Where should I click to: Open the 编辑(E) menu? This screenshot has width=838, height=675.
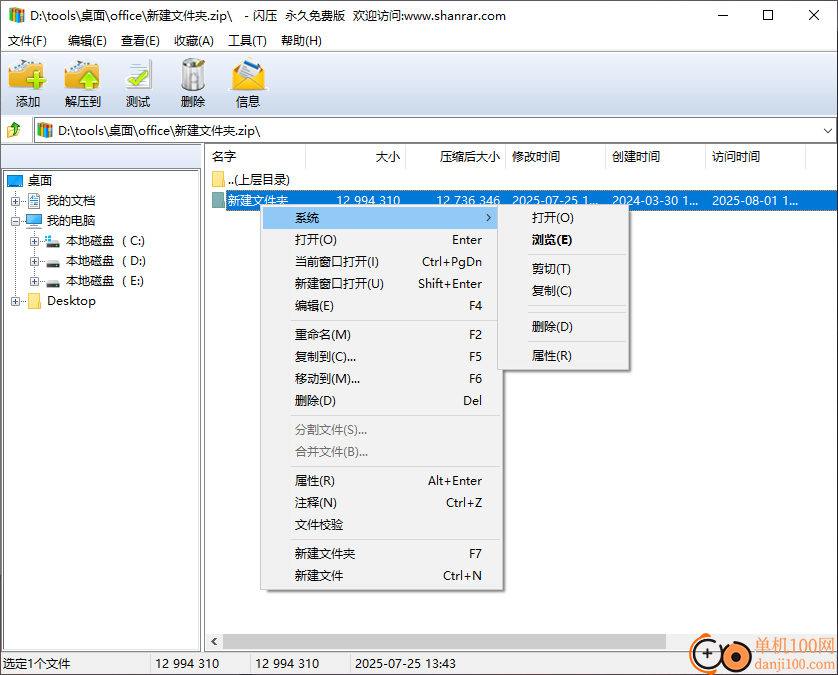pyautogui.click(x=87, y=41)
